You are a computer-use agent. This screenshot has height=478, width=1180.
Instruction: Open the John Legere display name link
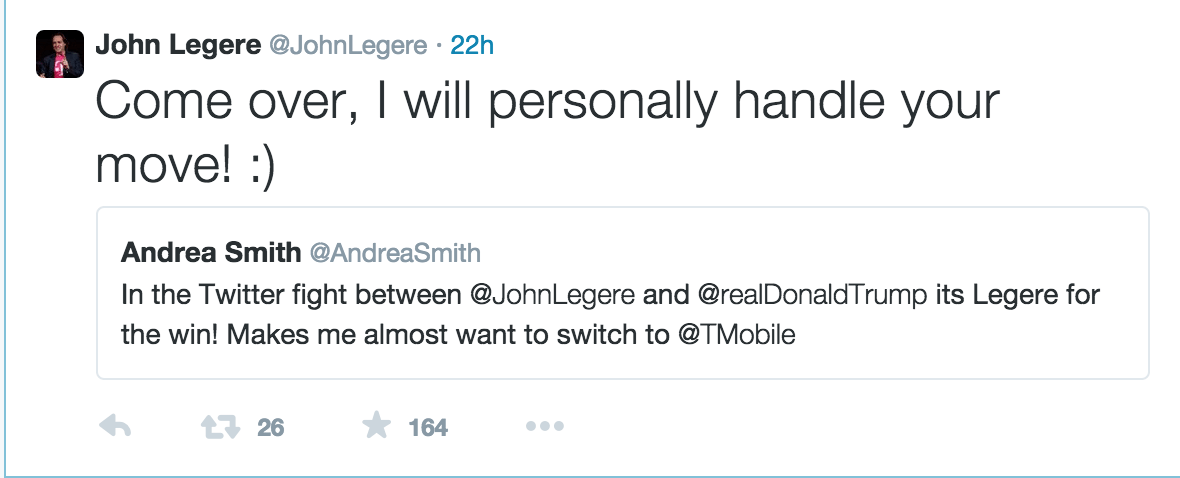[176, 45]
